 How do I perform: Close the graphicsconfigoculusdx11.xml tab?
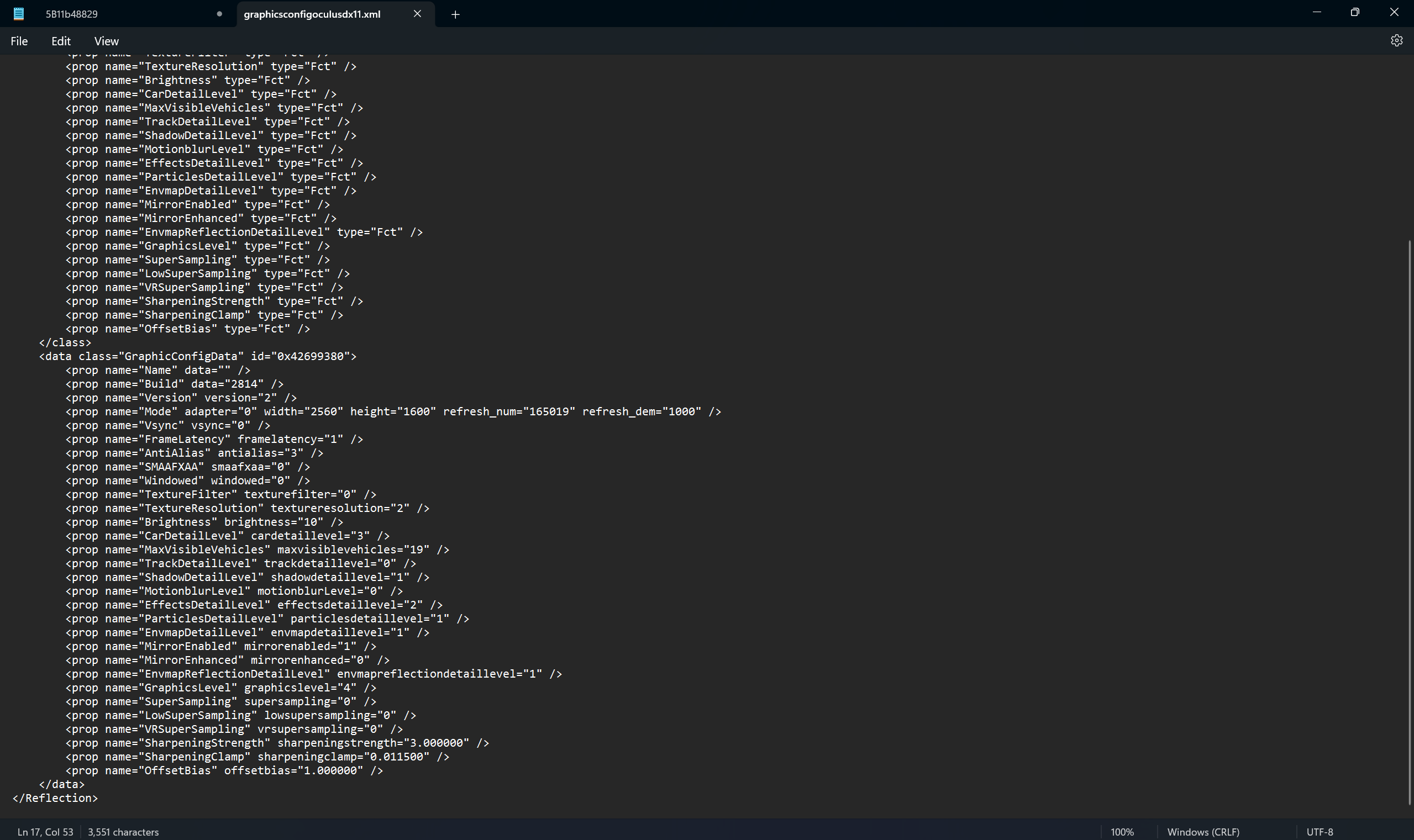(417, 14)
